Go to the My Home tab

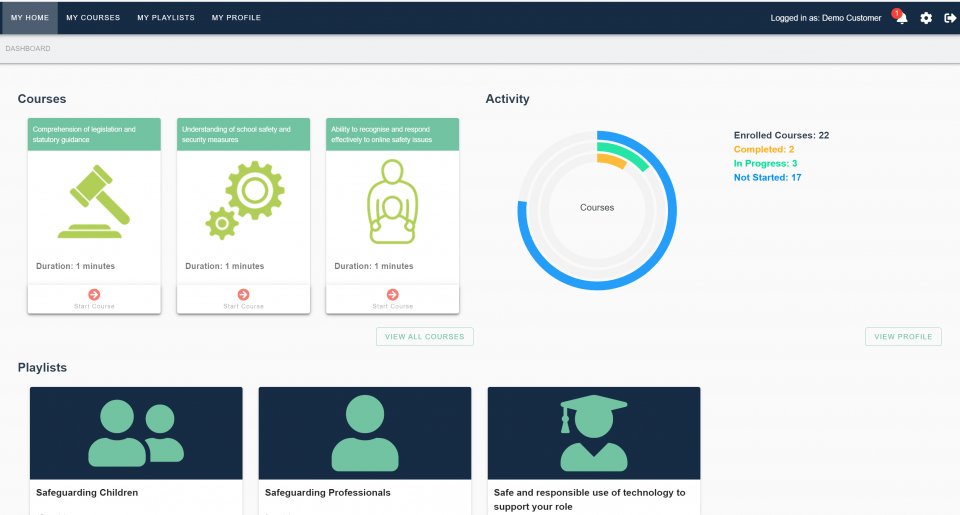click(x=29, y=18)
